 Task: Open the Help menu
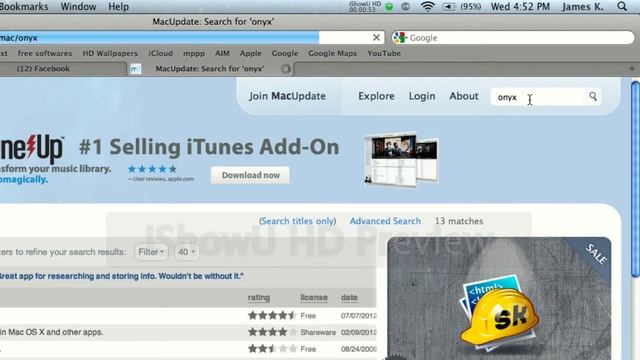click(118, 7)
